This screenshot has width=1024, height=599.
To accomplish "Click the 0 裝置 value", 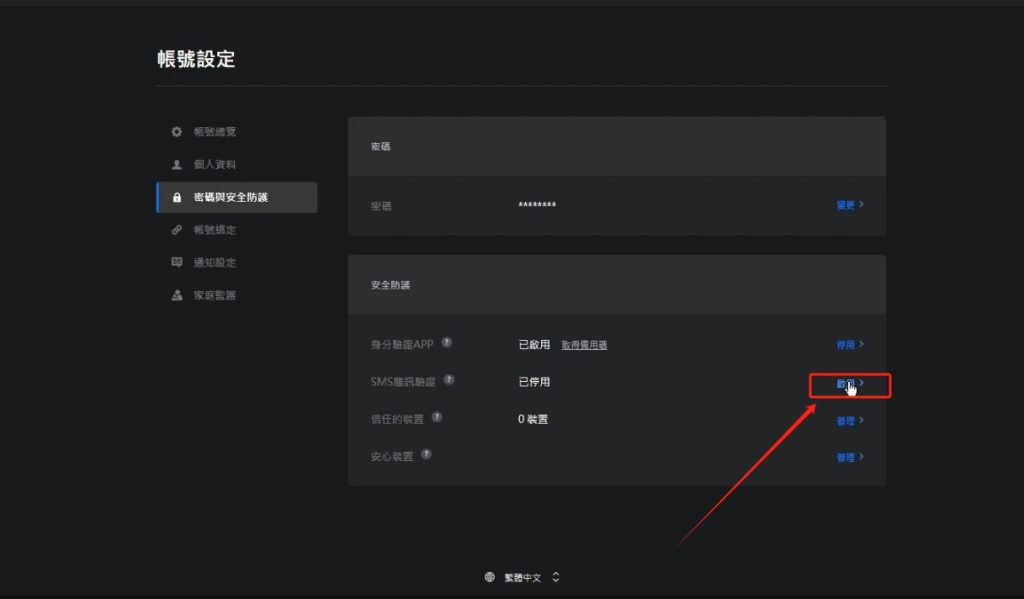I will [x=532, y=419].
